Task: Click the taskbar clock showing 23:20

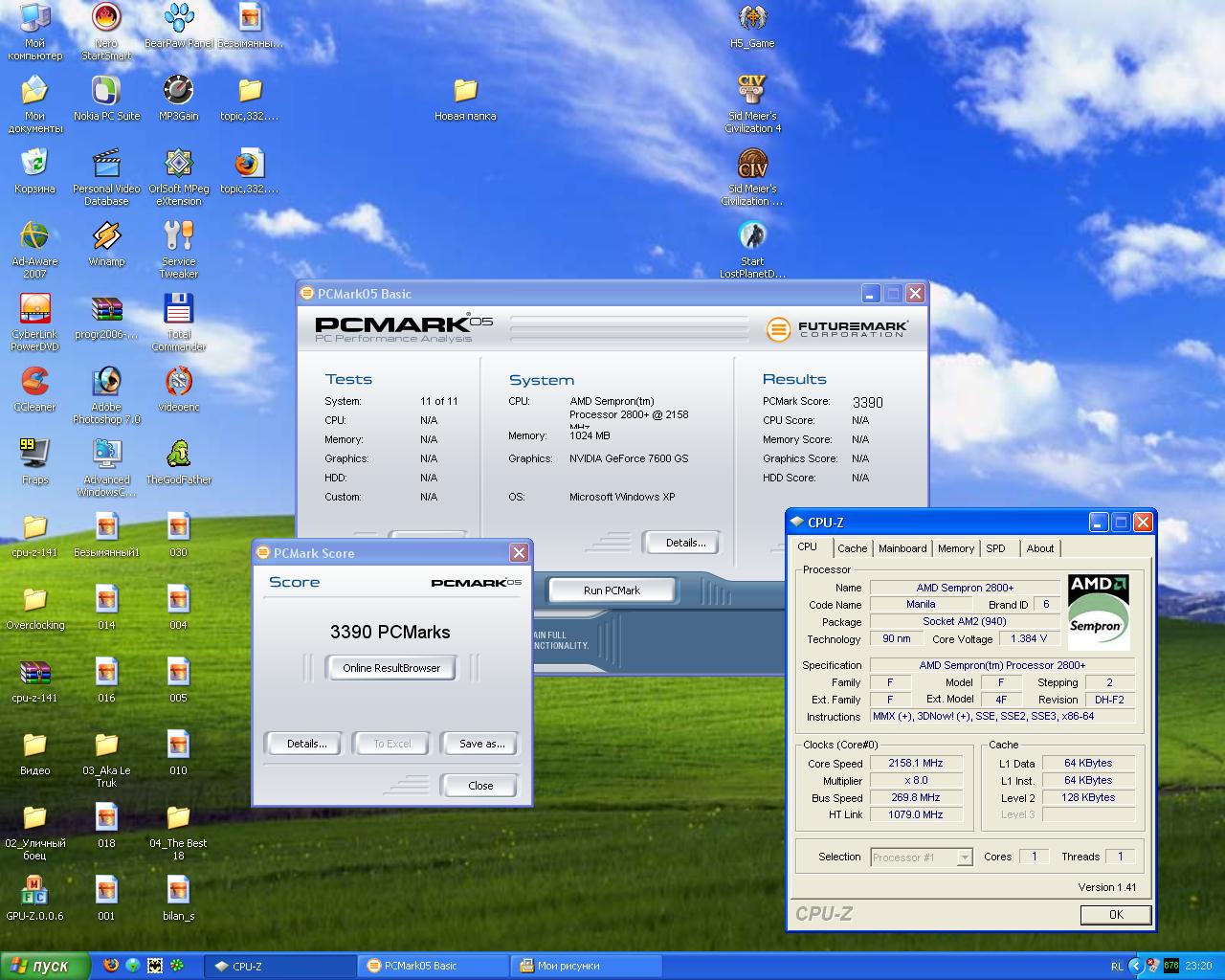Action: tap(1198, 967)
